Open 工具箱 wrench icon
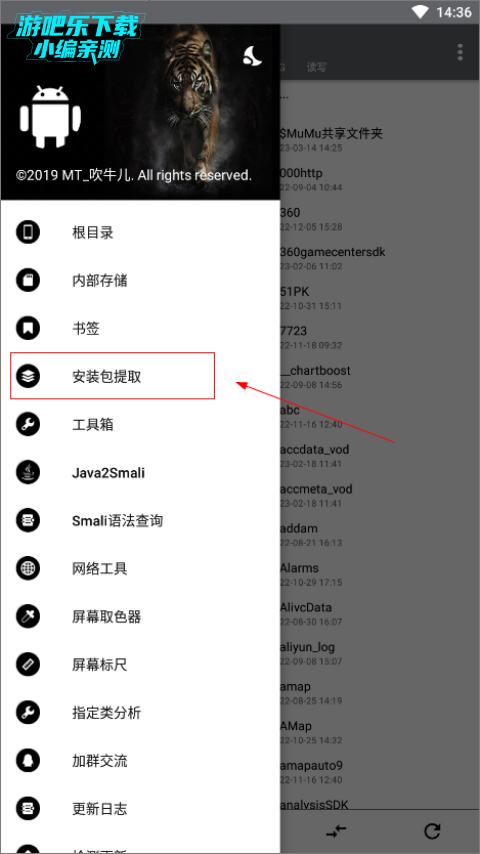 [x=28, y=424]
